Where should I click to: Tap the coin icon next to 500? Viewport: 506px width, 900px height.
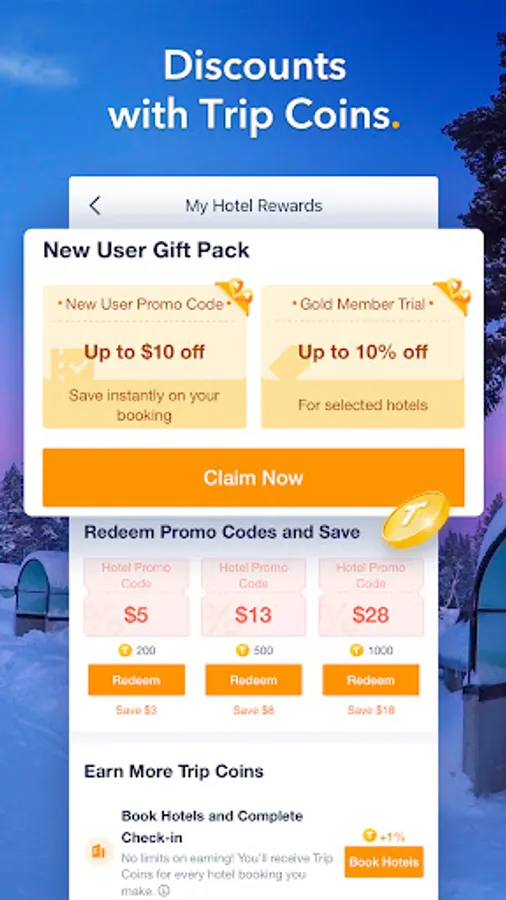click(x=243, y=650)
